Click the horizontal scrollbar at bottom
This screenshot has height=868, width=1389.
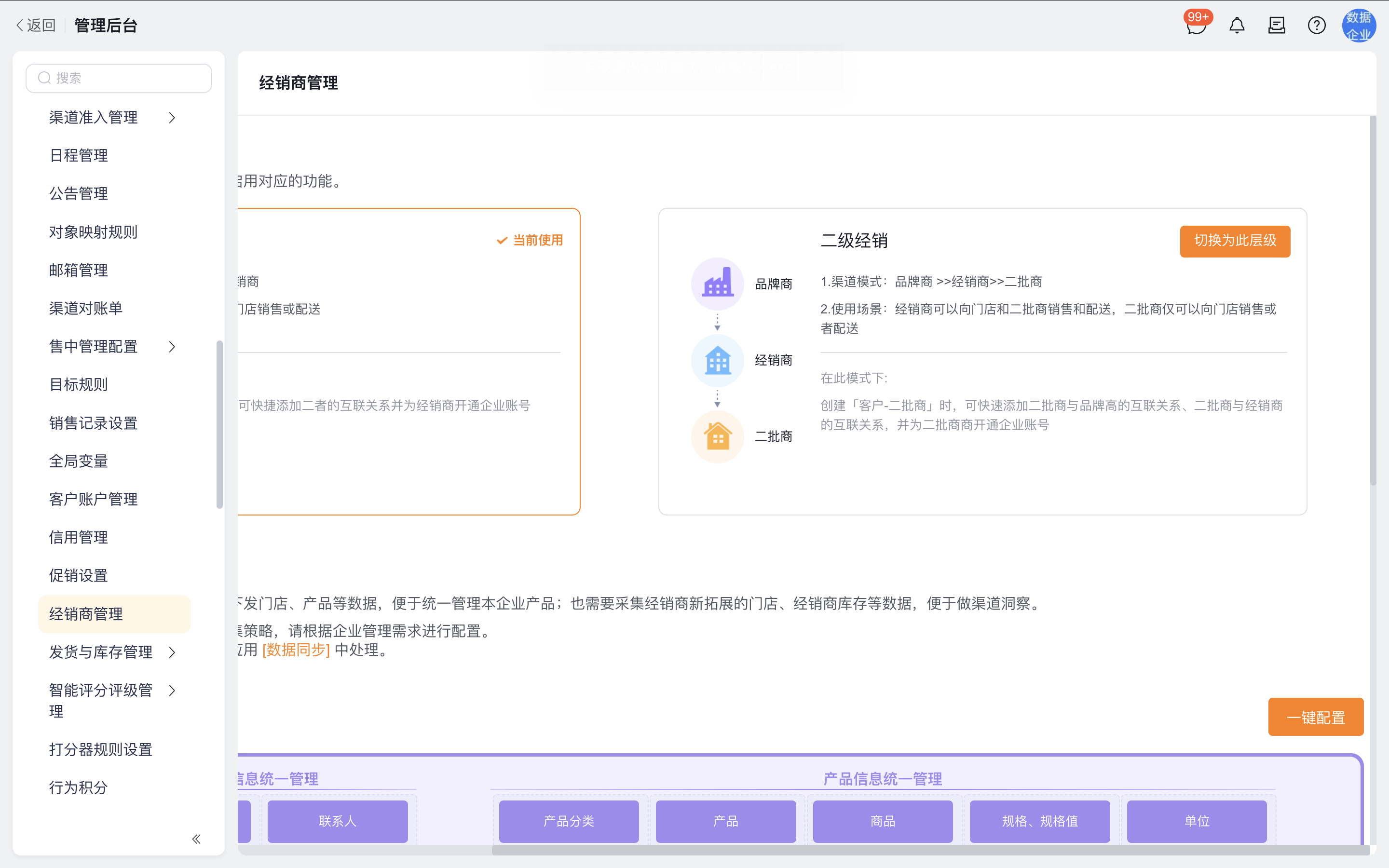[930, 850]
